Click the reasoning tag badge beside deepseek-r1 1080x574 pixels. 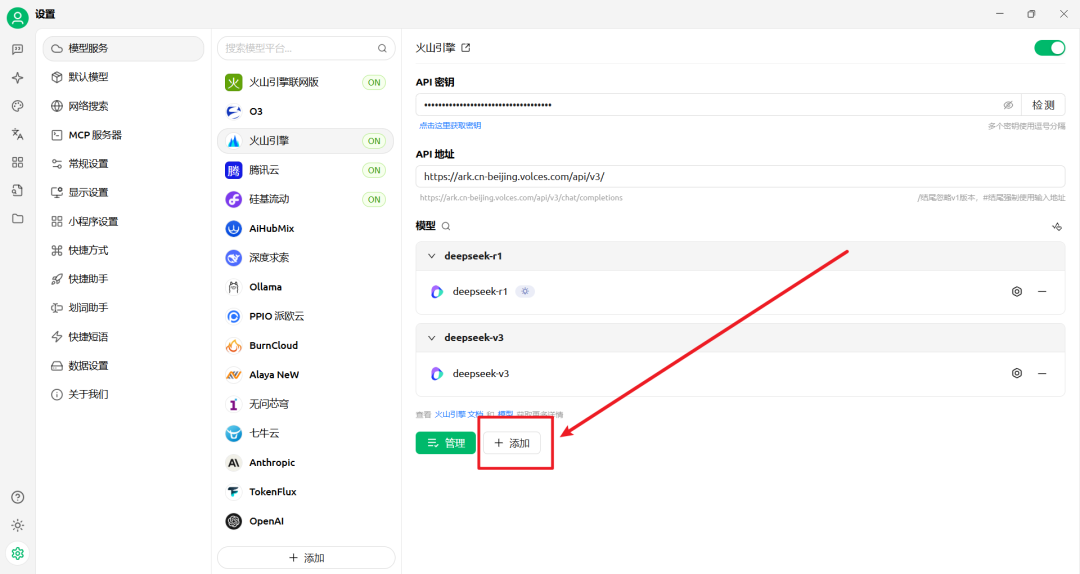point(525,291)
